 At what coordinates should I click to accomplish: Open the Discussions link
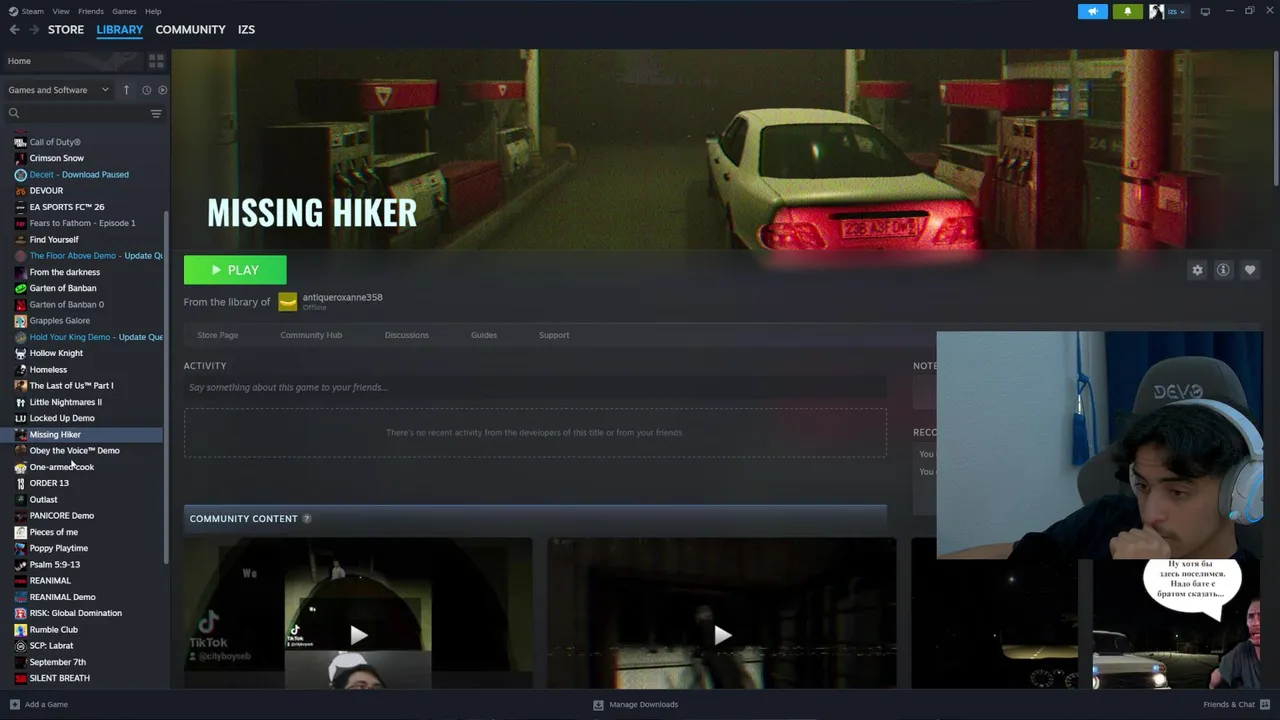point(407,335)
